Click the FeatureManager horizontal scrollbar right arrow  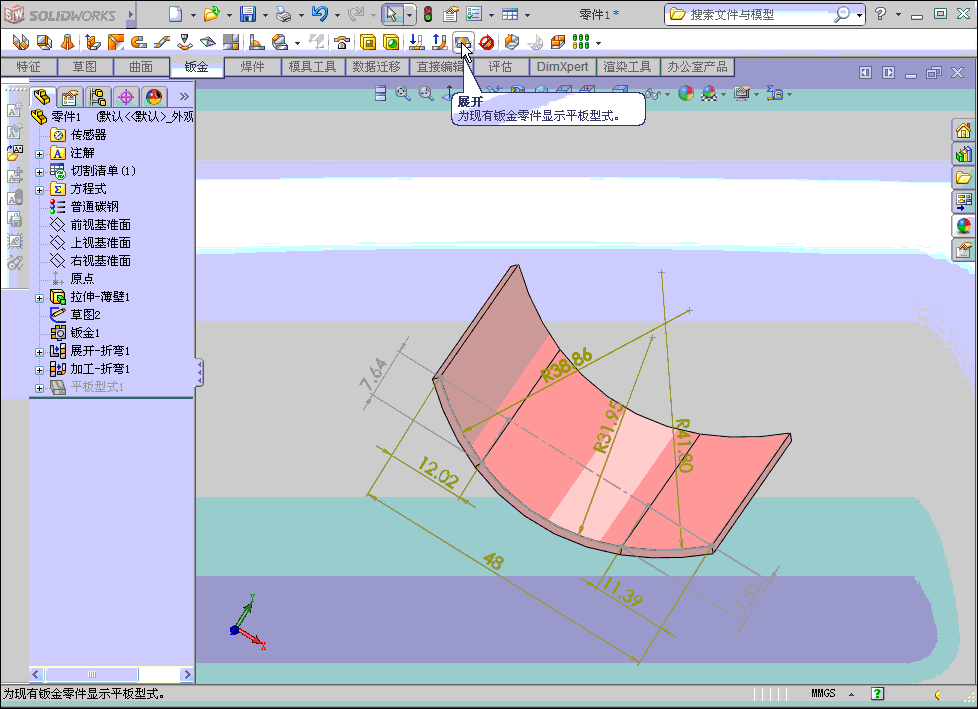pos(186,674)
